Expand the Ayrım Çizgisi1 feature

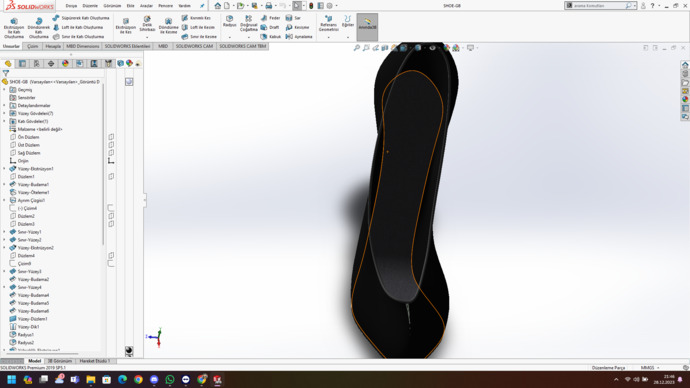[x=4, y=201]
